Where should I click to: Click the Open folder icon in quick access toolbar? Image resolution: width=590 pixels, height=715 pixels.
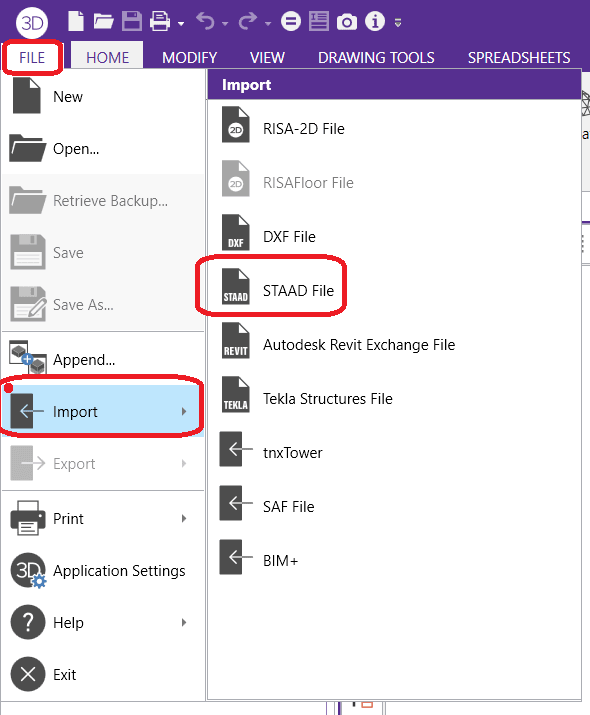tap(104, 21)
